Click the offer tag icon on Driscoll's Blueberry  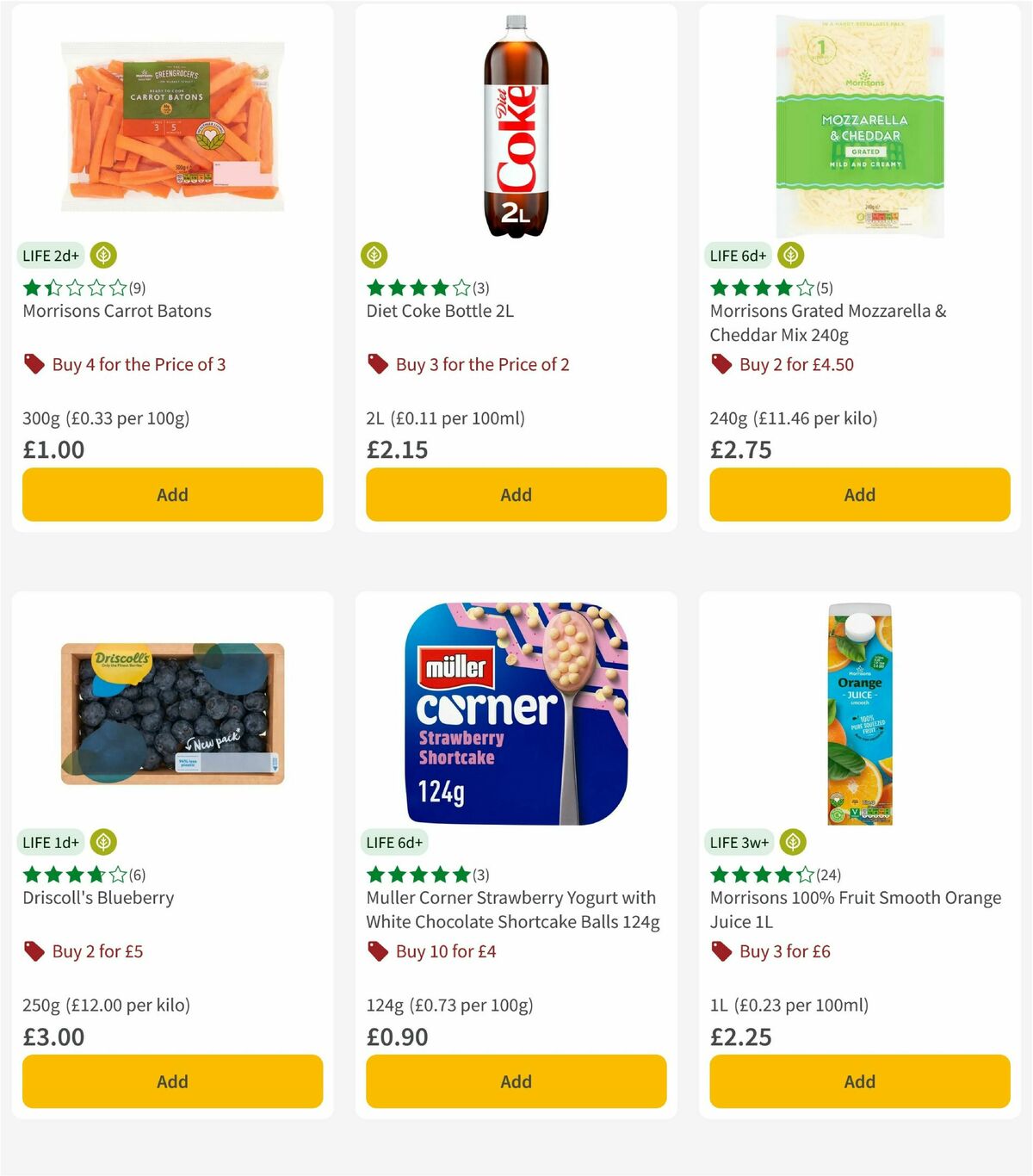34,951
